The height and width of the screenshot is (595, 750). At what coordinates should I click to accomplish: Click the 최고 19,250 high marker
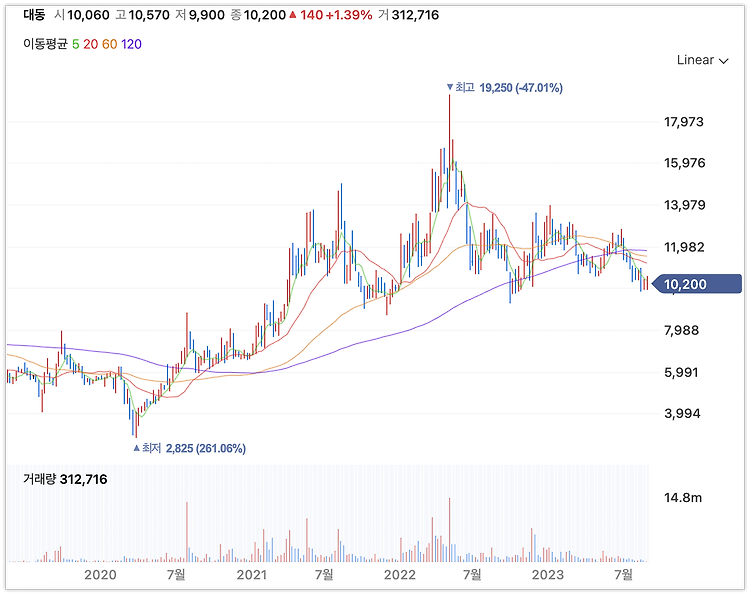[x=505, y=88]
